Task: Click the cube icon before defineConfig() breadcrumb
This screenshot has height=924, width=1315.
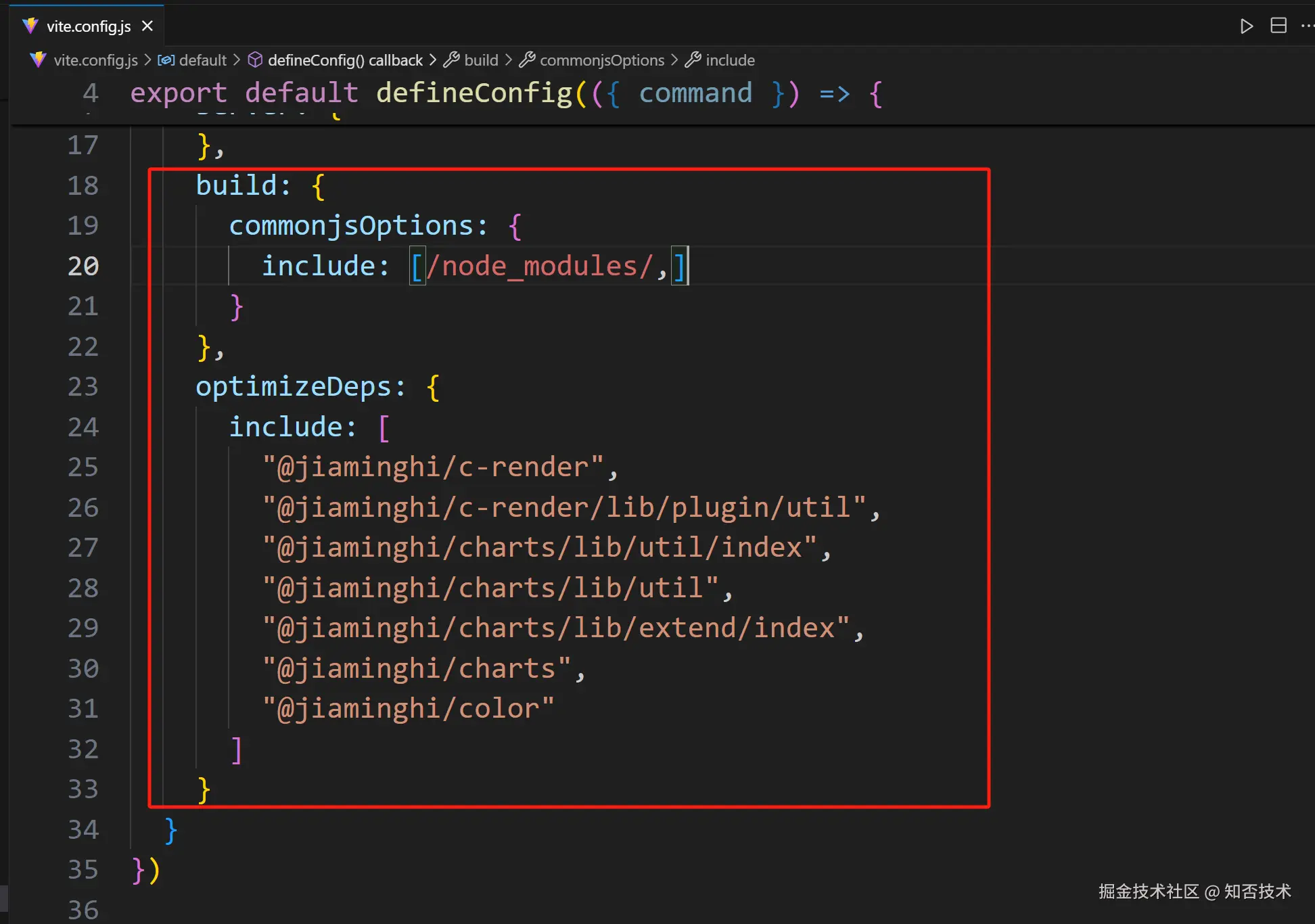Action: click(x=255, y=60)
